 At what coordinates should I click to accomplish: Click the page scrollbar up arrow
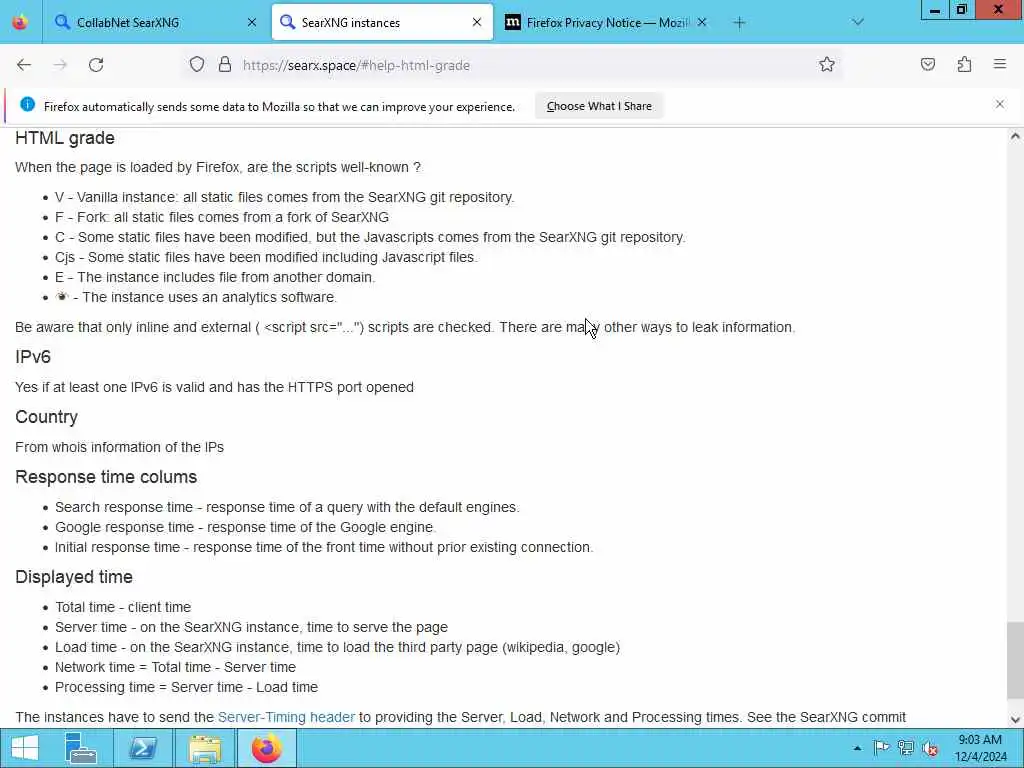[x=1015, y=136]
